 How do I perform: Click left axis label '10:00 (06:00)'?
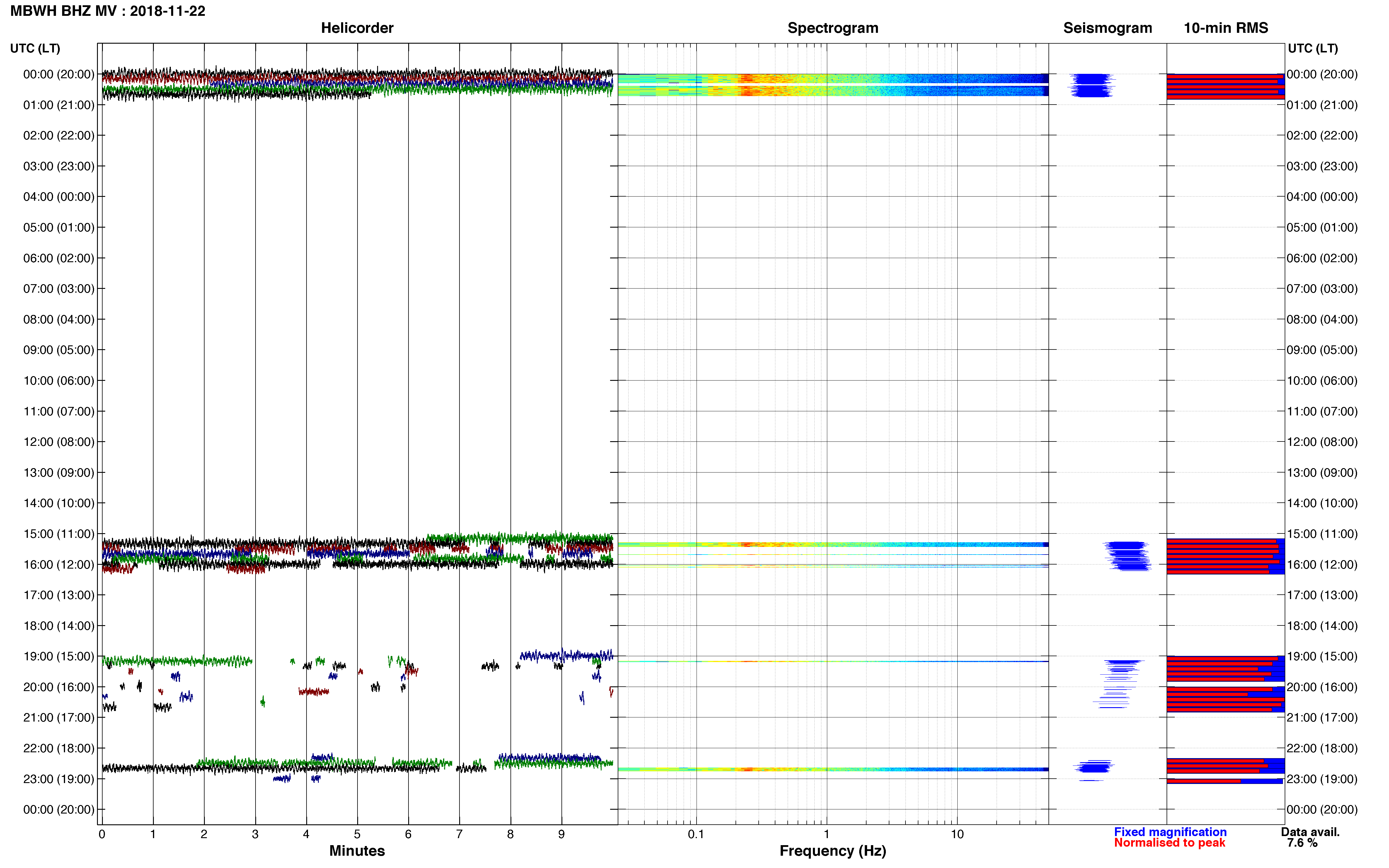(59, 381)
